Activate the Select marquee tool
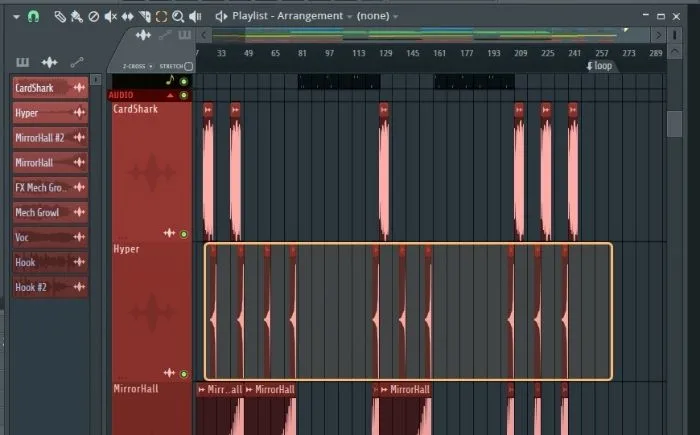Viewport: 700px width, 435px height. (161, 17)
